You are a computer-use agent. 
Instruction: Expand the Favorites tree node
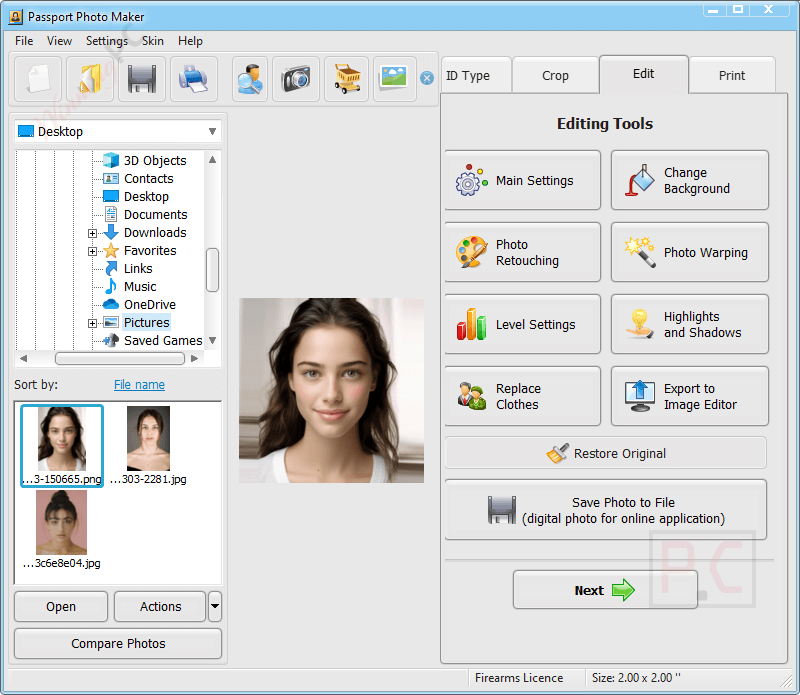pyautogui.click(x=92, y=251)
